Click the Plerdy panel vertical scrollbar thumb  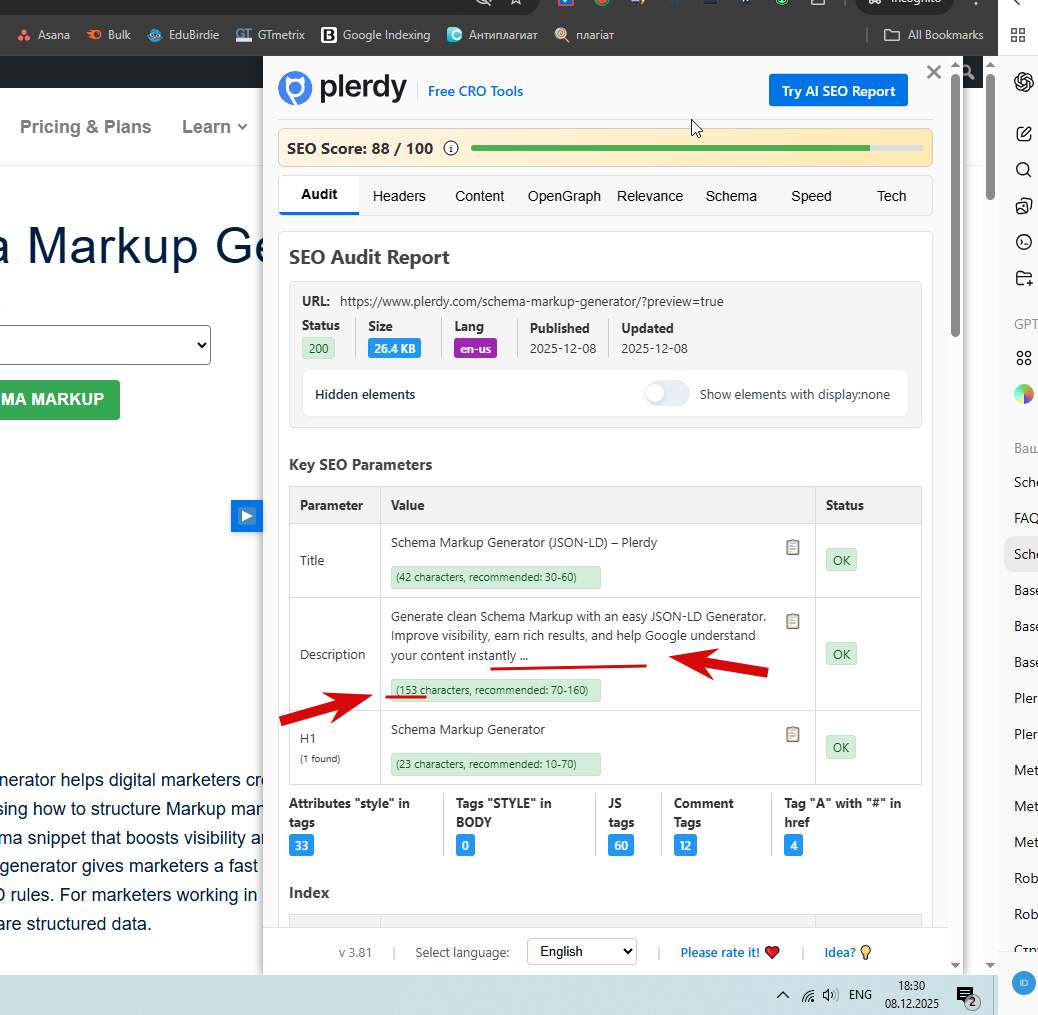tap(955, 205)
